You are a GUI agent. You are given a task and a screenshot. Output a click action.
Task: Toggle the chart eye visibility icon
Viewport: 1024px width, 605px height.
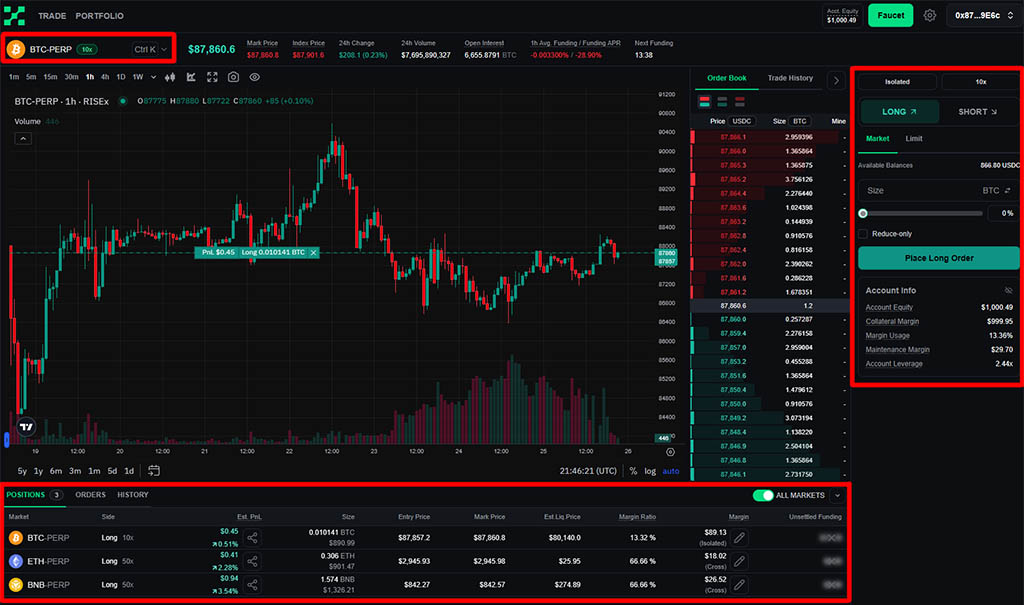255,77
